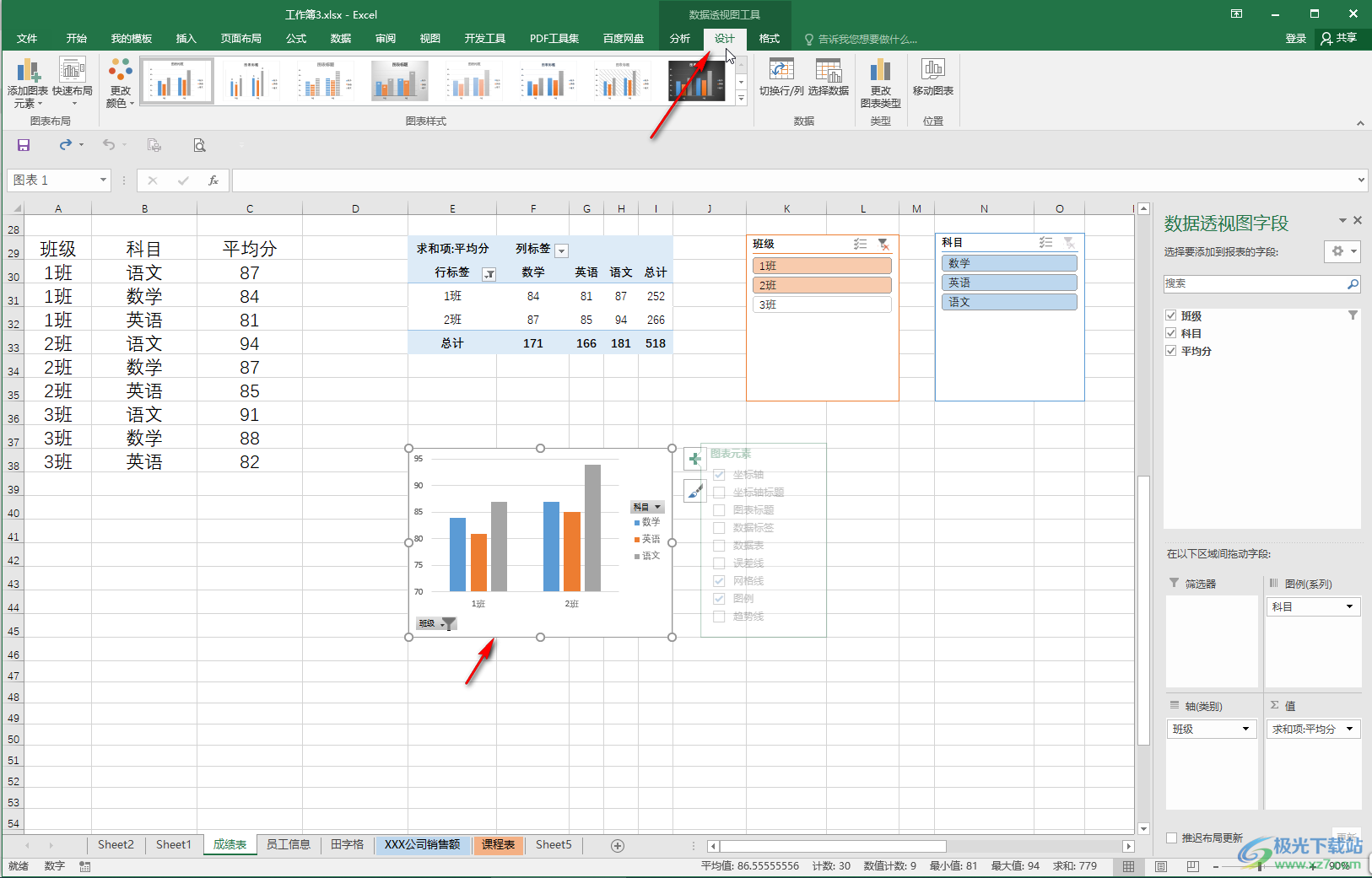
Task: Click the 登录 sign-in link
Action: click(1296, 39)
